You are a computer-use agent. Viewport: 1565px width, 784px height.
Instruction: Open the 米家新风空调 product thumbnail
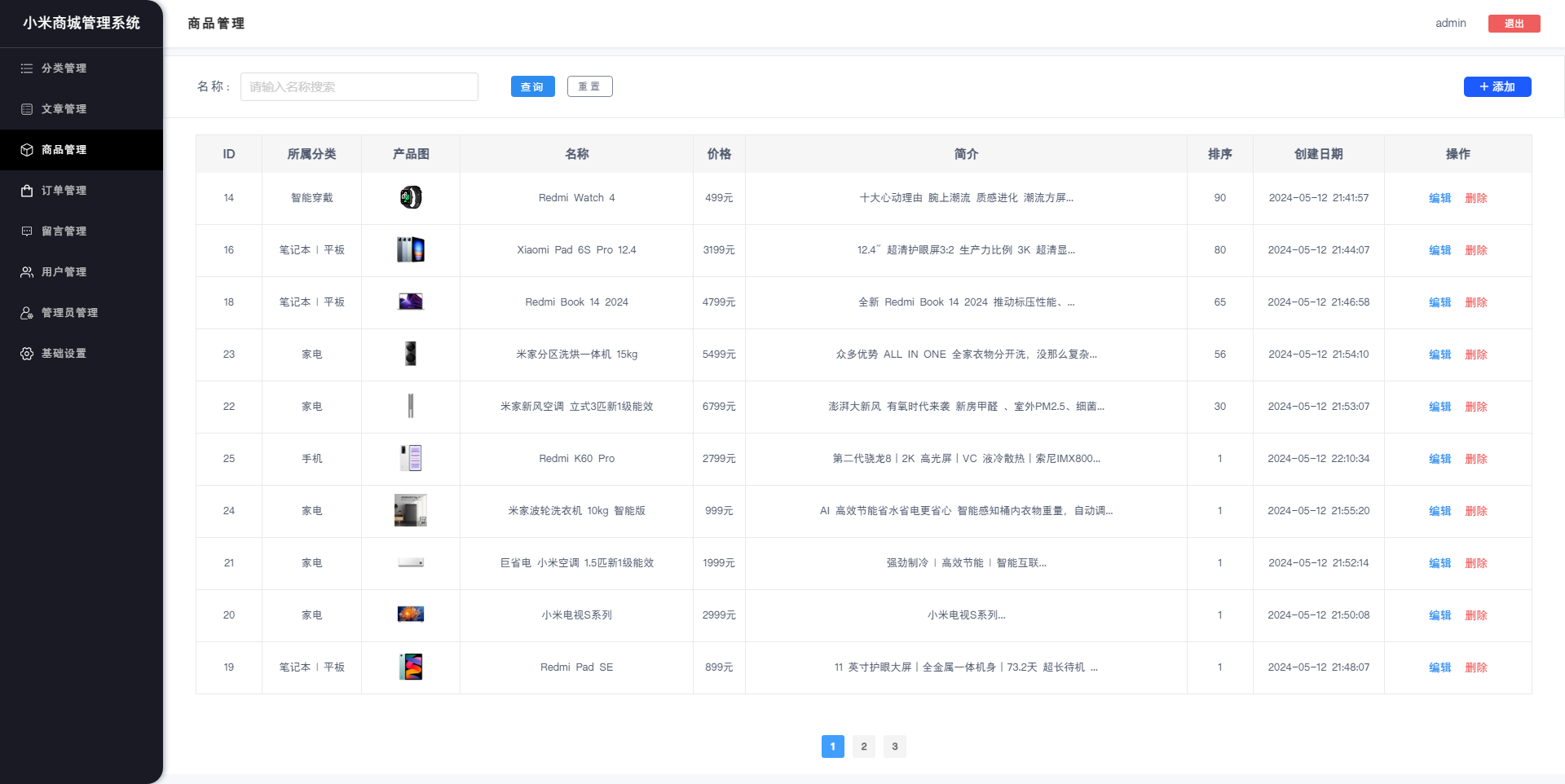pyautogui.click(x=411, y=406)
